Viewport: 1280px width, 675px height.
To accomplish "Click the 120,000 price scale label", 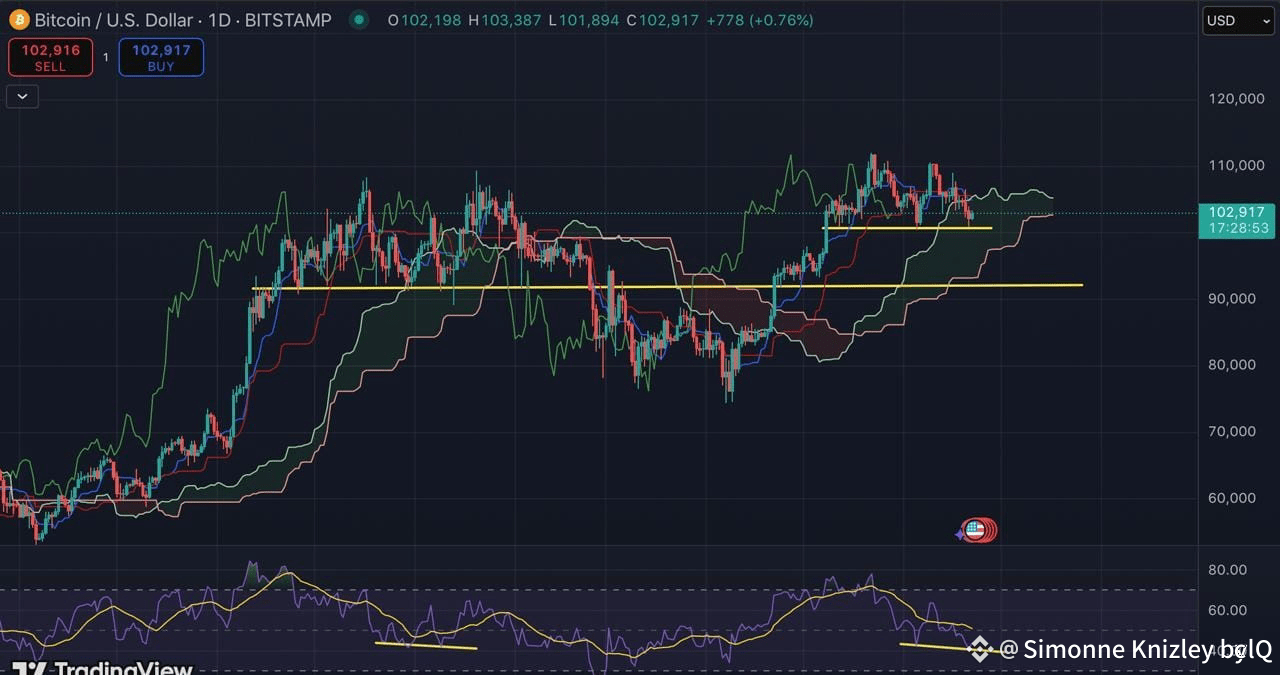I will click(x=1236, y=98).
